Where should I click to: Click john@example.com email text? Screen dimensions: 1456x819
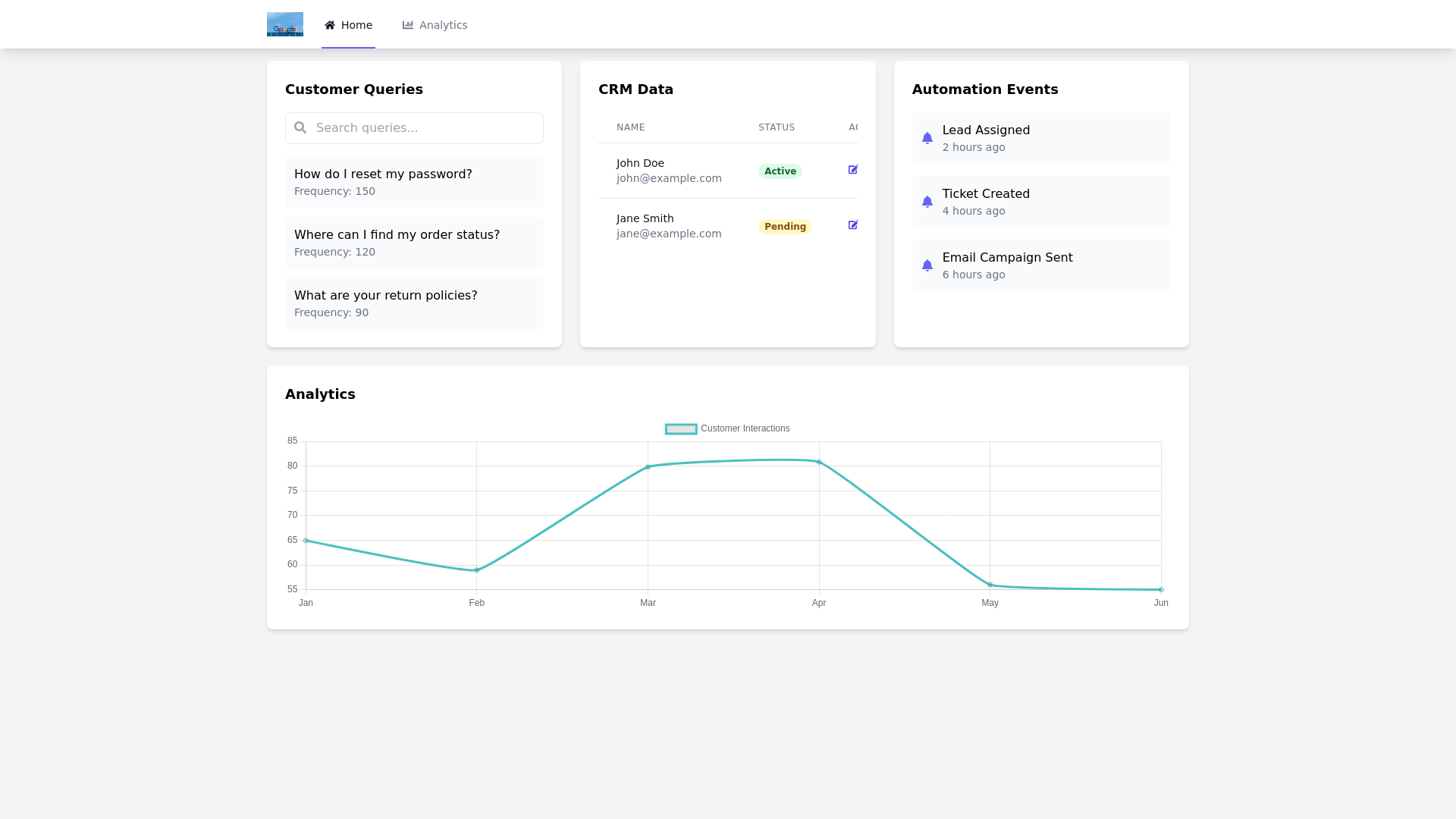tap(669, 178)
